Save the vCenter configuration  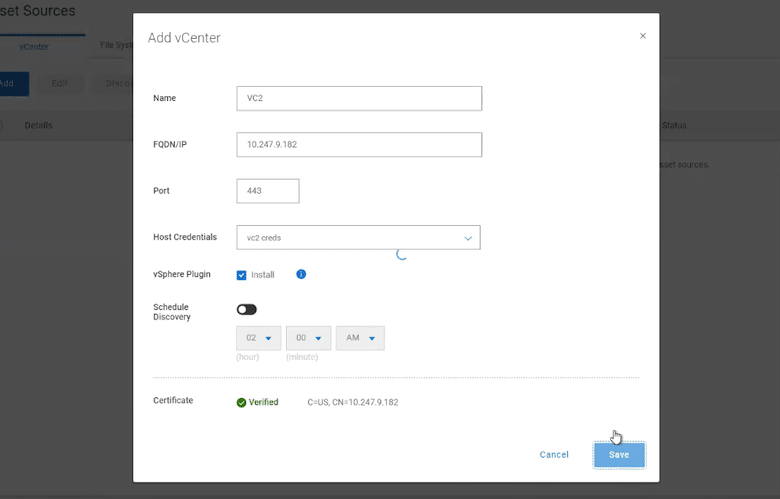pyautogui.click(x=619, y=455)
